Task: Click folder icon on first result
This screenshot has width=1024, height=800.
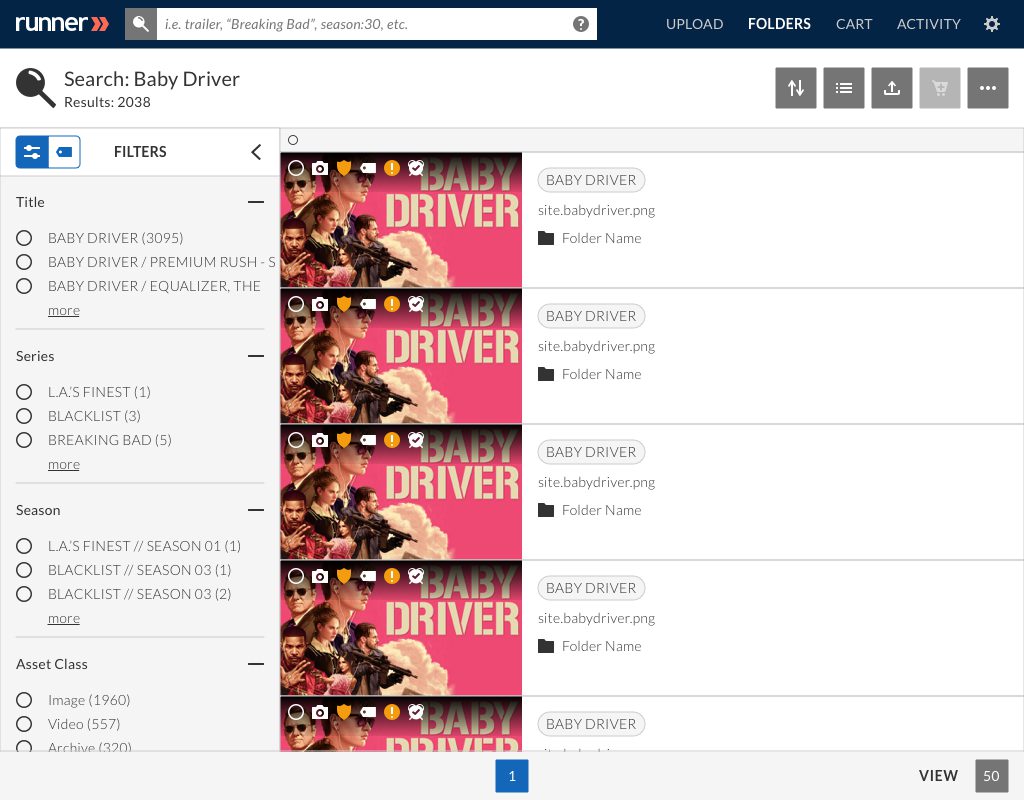Action: click(546, 238)
